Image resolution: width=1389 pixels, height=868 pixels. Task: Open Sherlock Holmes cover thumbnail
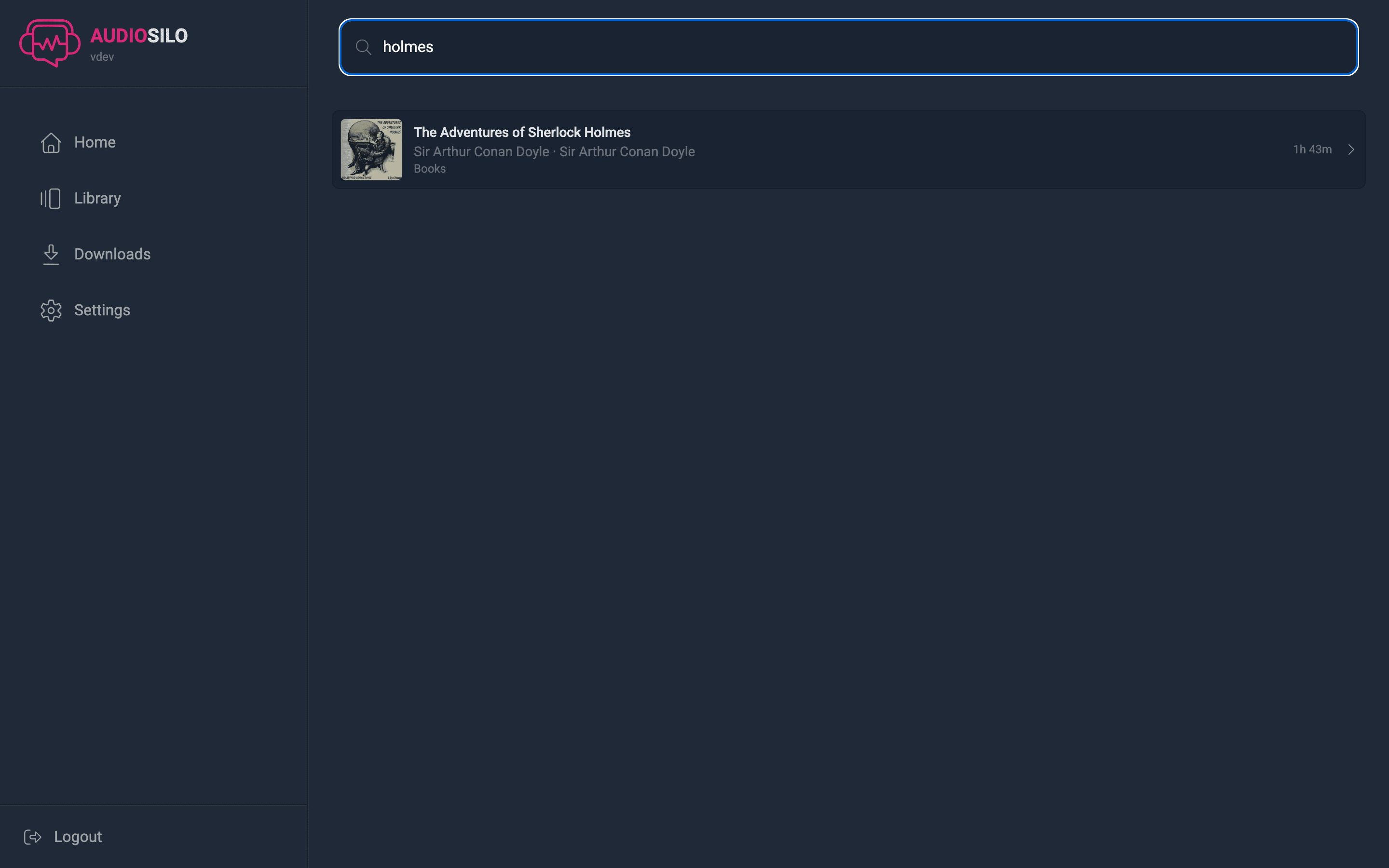371,150
